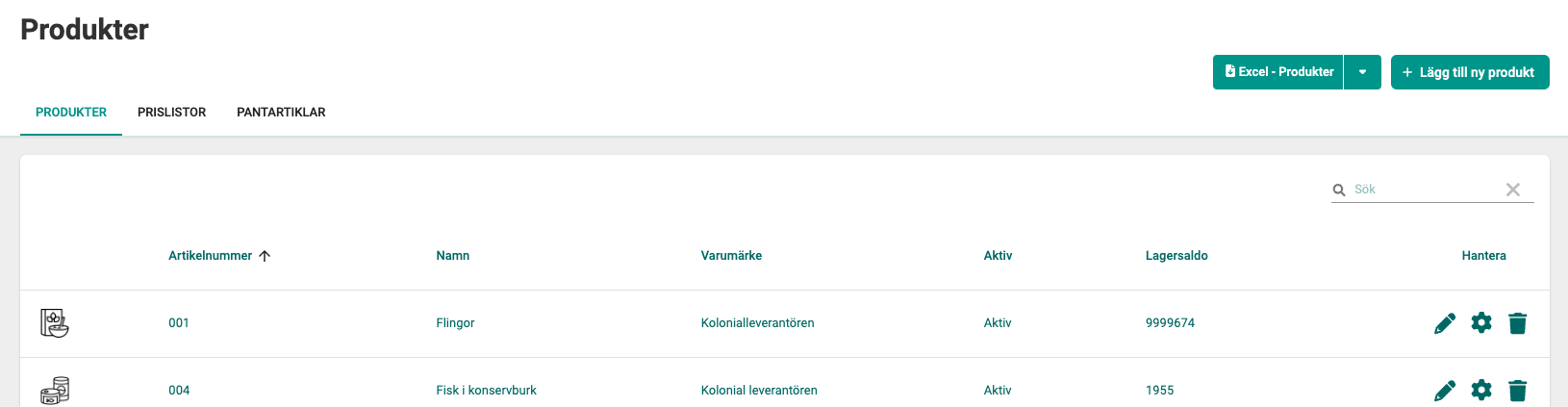Switch to the Prislistor tab
Image resolution: width=1568 pixels, height=407 pixels.
(x=171, y=113)
